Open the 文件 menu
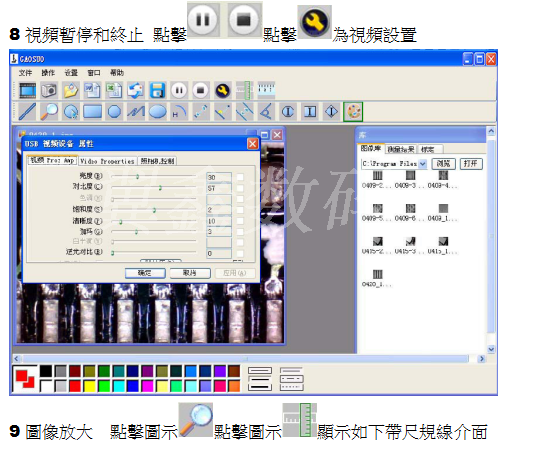Screen dimensions: 549x472 tap(25, 72)
